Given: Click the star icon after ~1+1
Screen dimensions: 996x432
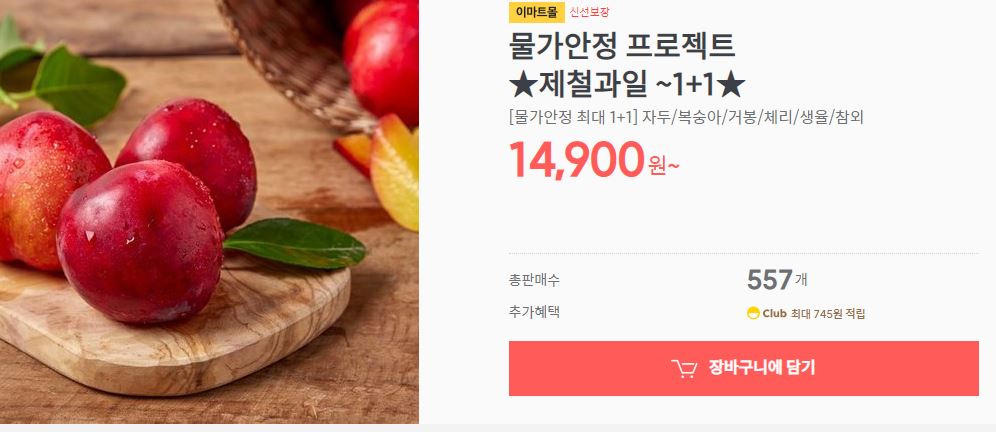Looking at the screenshot, I should (x=733, y=84).
